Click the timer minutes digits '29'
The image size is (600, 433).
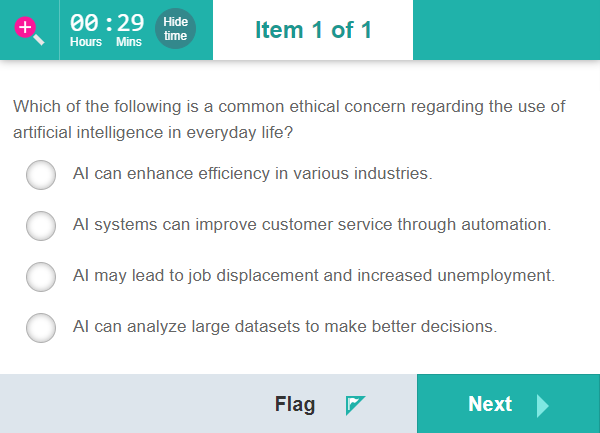pos(130,23)
